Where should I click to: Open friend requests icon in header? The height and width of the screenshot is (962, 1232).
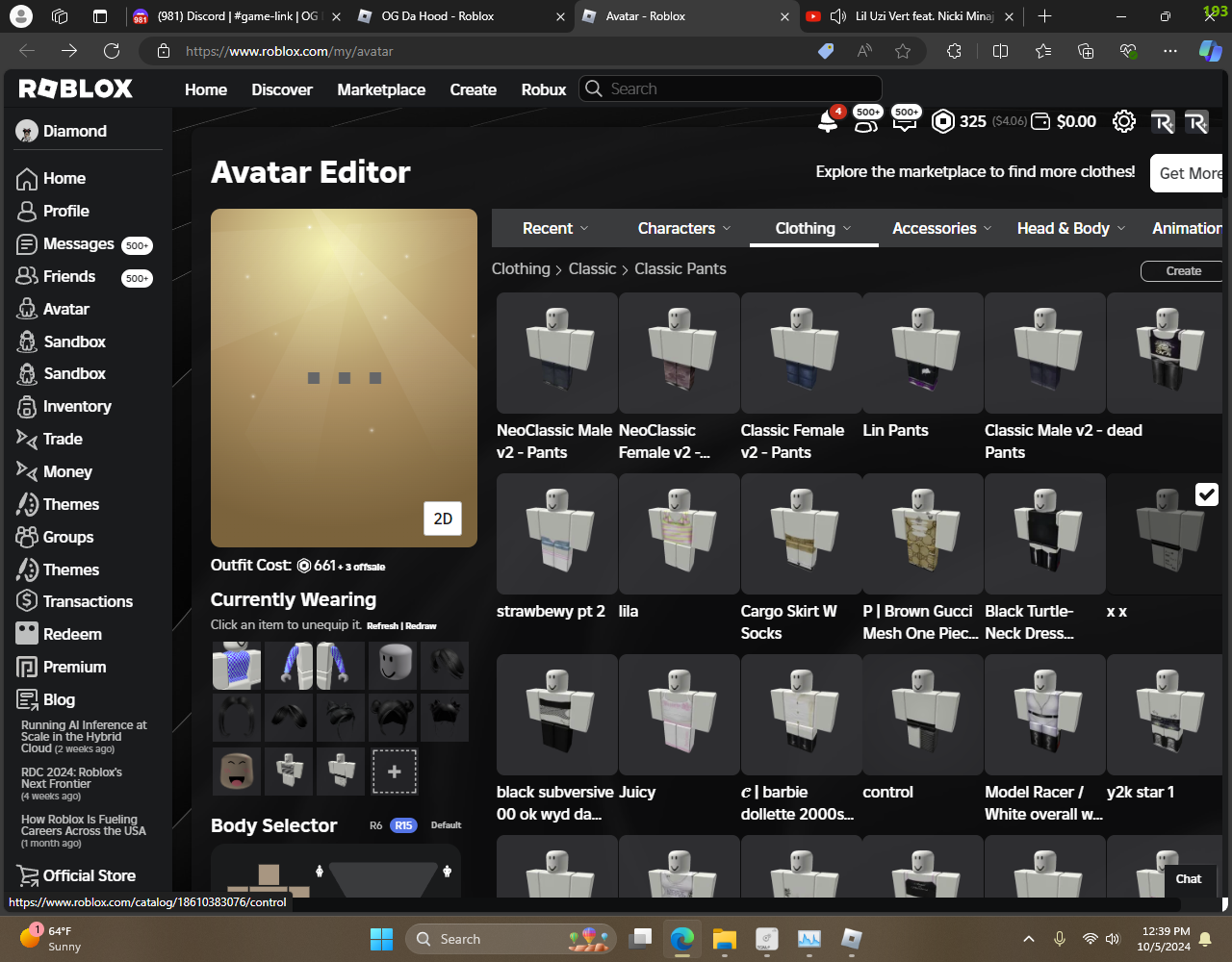pyautogui.click(x=866, y=121)
